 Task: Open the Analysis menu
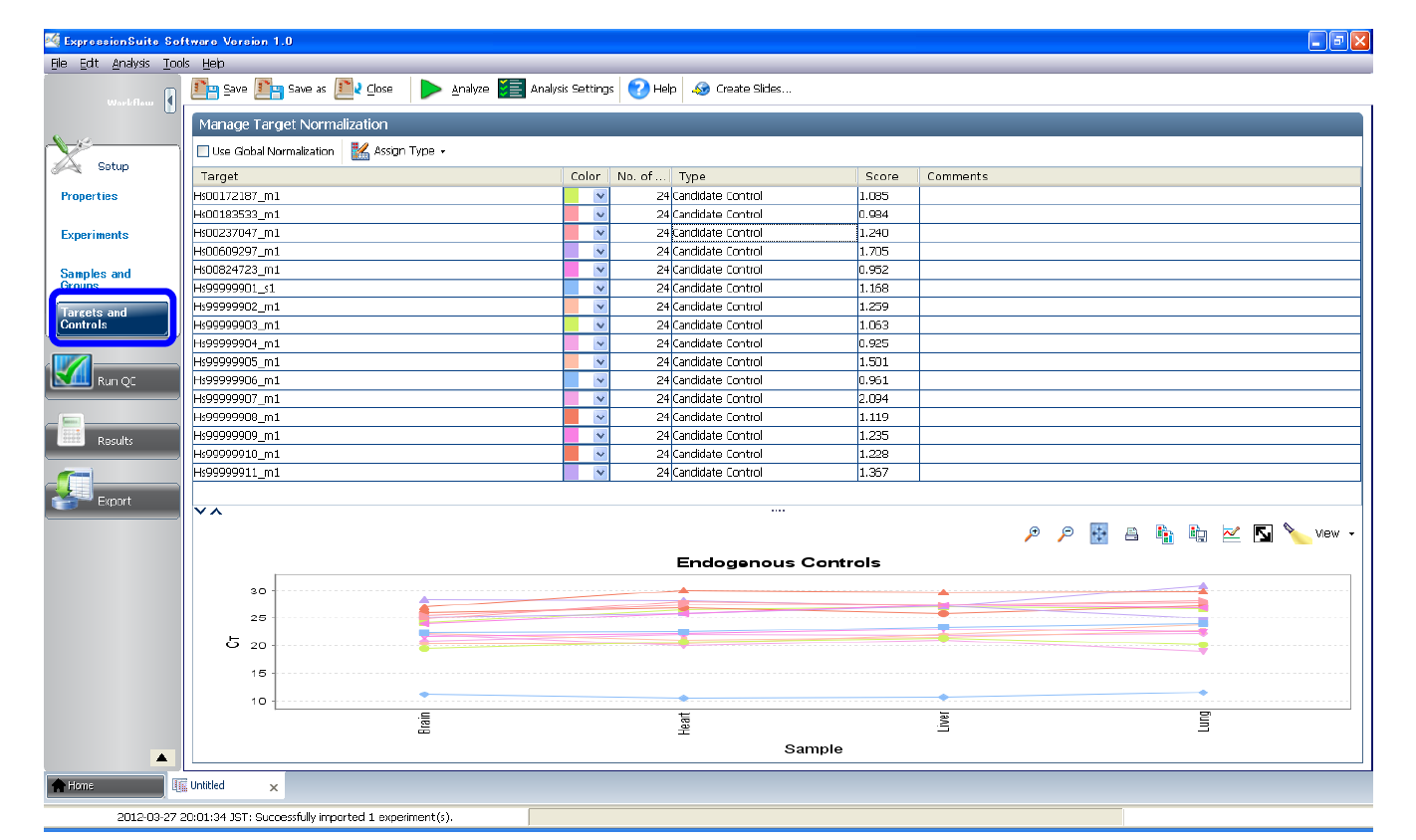130,63
